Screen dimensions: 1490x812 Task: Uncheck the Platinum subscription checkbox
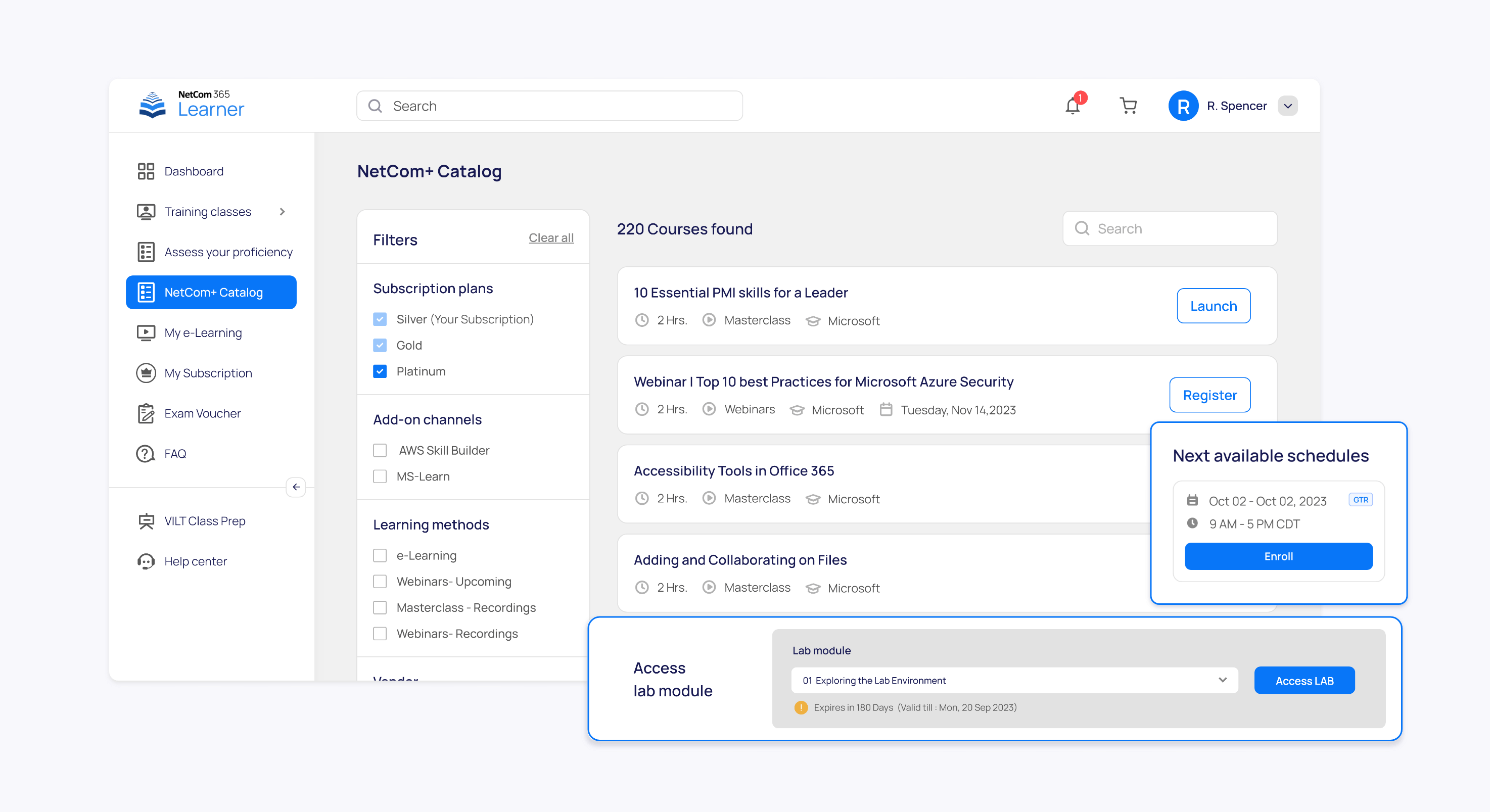click(380, 371)
